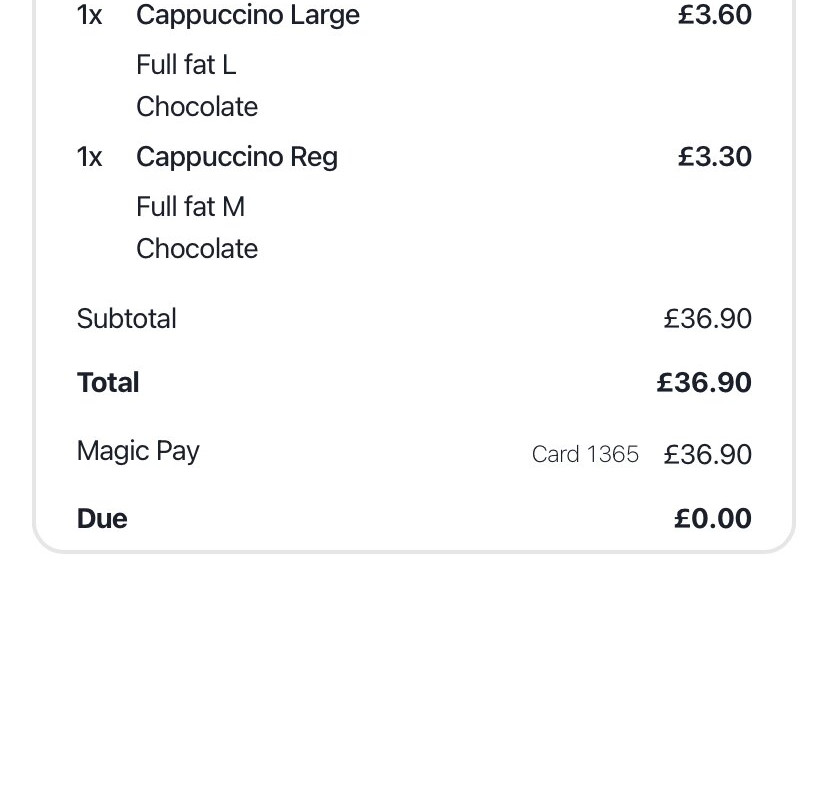
Task: Select the Due label
Action: coord(102,519)
